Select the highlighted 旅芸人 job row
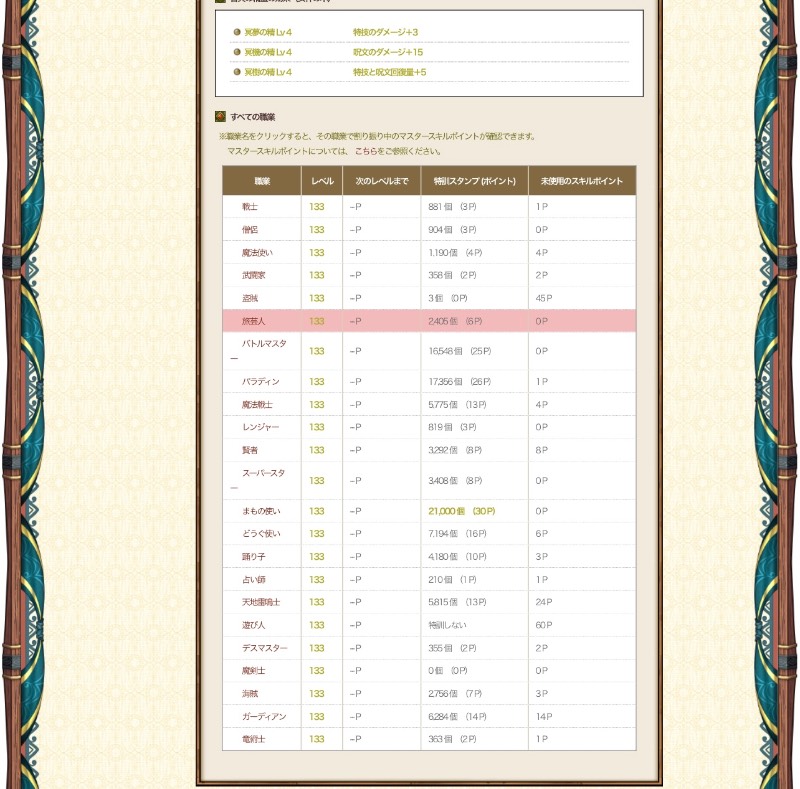Image resolution: width=800 pixels, height=789 pixels. pos(429,321)
